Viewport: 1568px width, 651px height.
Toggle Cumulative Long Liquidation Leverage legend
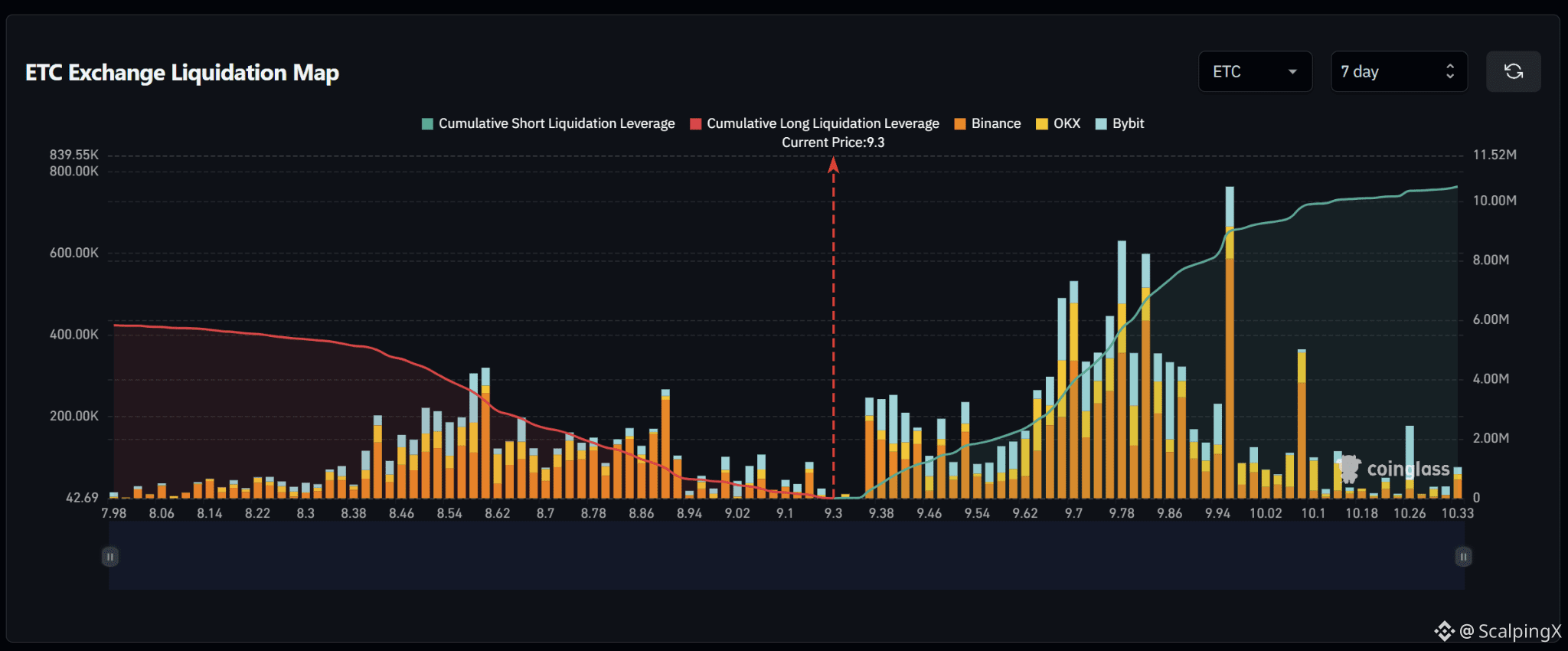(x=815, y=123)
